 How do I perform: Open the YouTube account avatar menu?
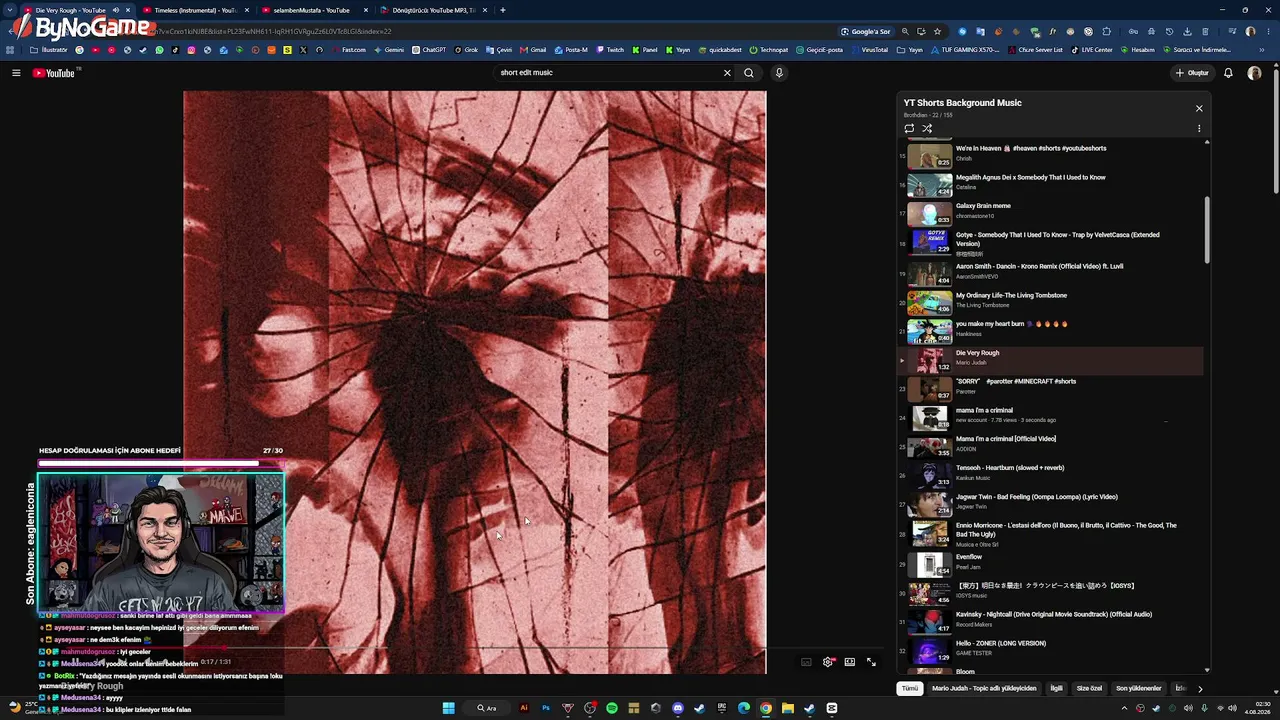[1254, 73]
